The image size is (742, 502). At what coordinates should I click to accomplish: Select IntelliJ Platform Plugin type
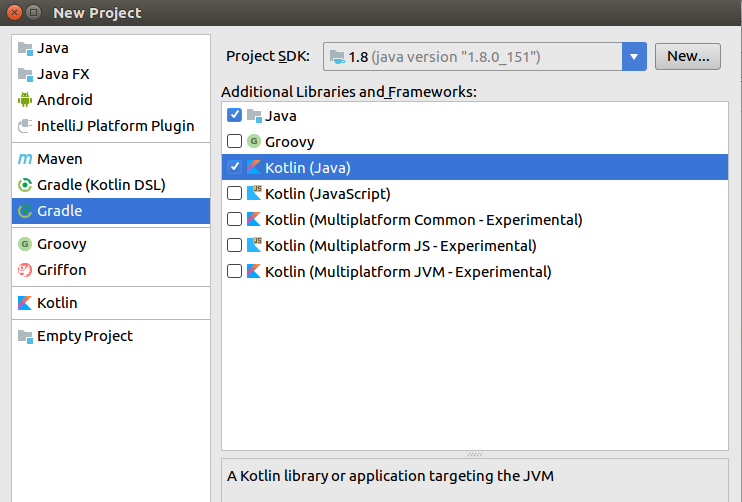click(111, 126)
